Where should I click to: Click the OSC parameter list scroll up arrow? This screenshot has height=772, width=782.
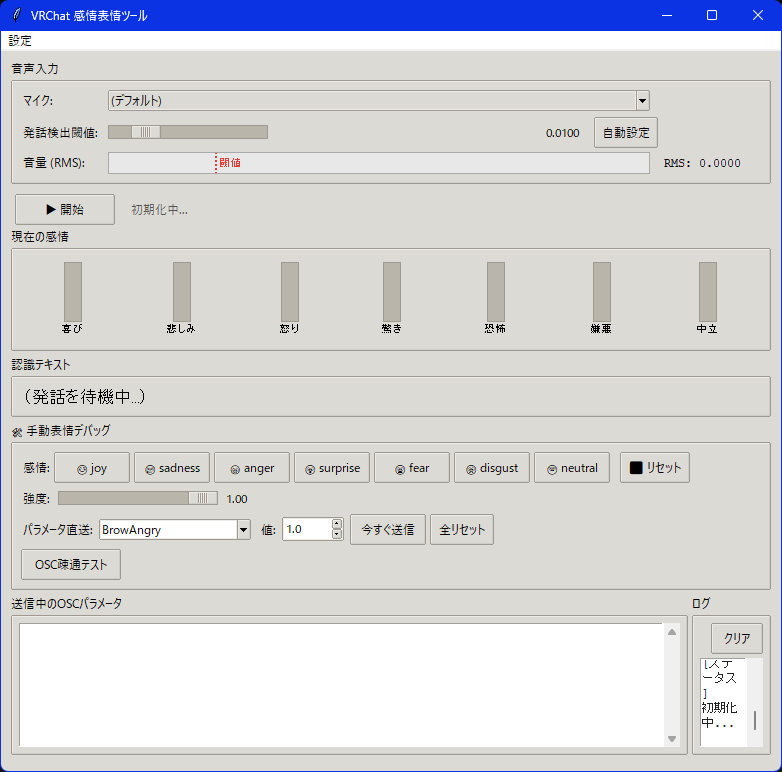click(672, 632)
